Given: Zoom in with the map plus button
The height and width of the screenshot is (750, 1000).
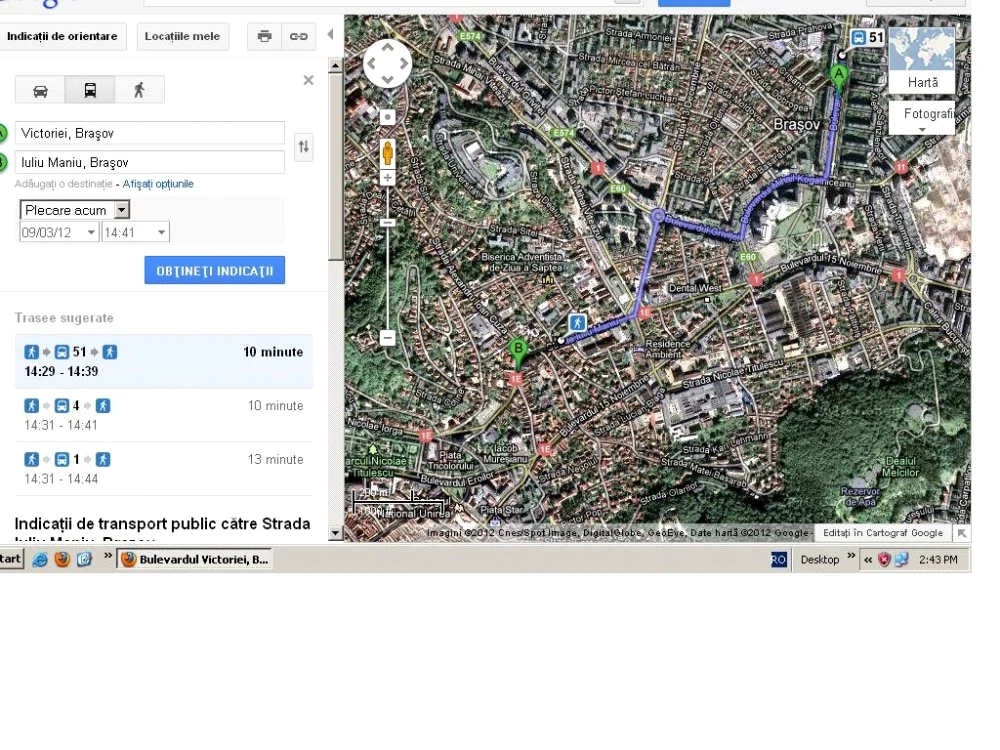Looking at the screenshot, I should coord(387,178).
